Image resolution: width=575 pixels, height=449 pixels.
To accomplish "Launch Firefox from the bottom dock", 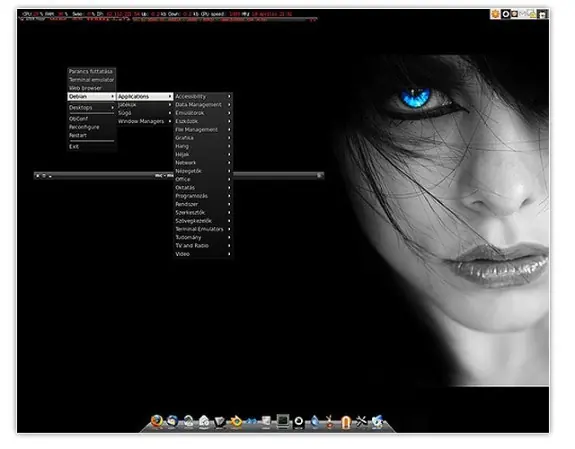I will tap(157, 421).
